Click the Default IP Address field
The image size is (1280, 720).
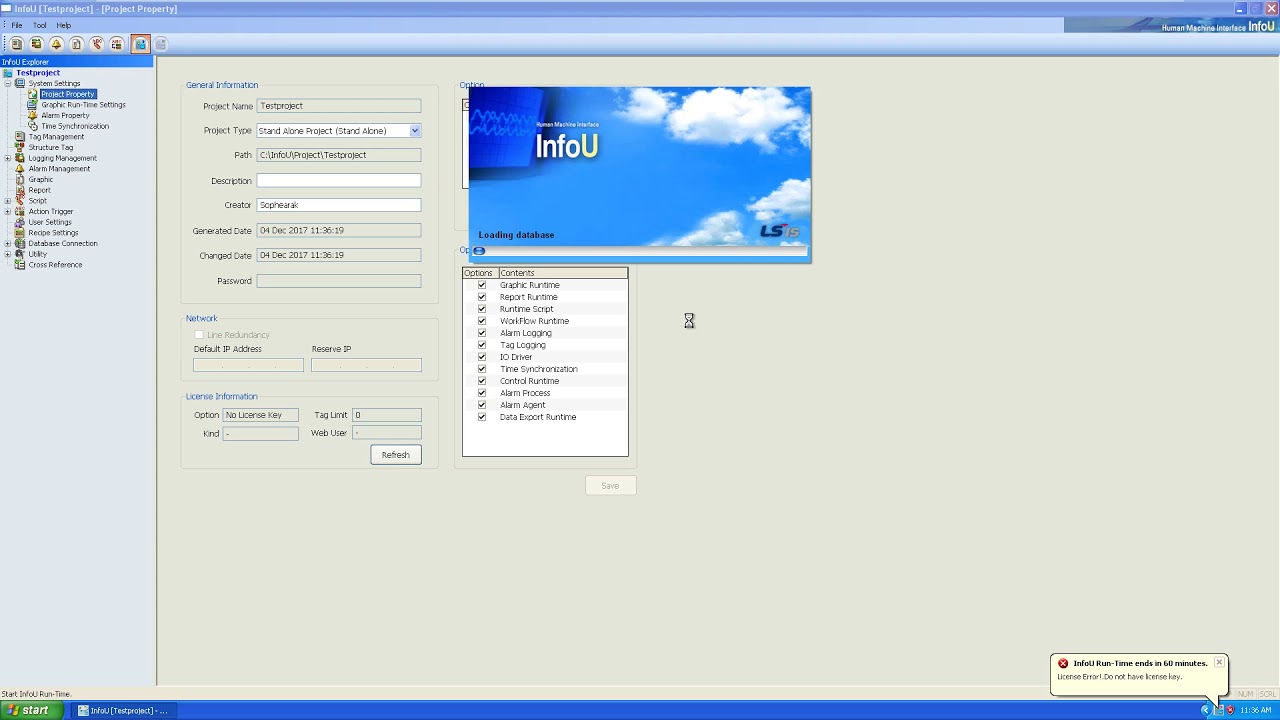click(x=248, y=365)
